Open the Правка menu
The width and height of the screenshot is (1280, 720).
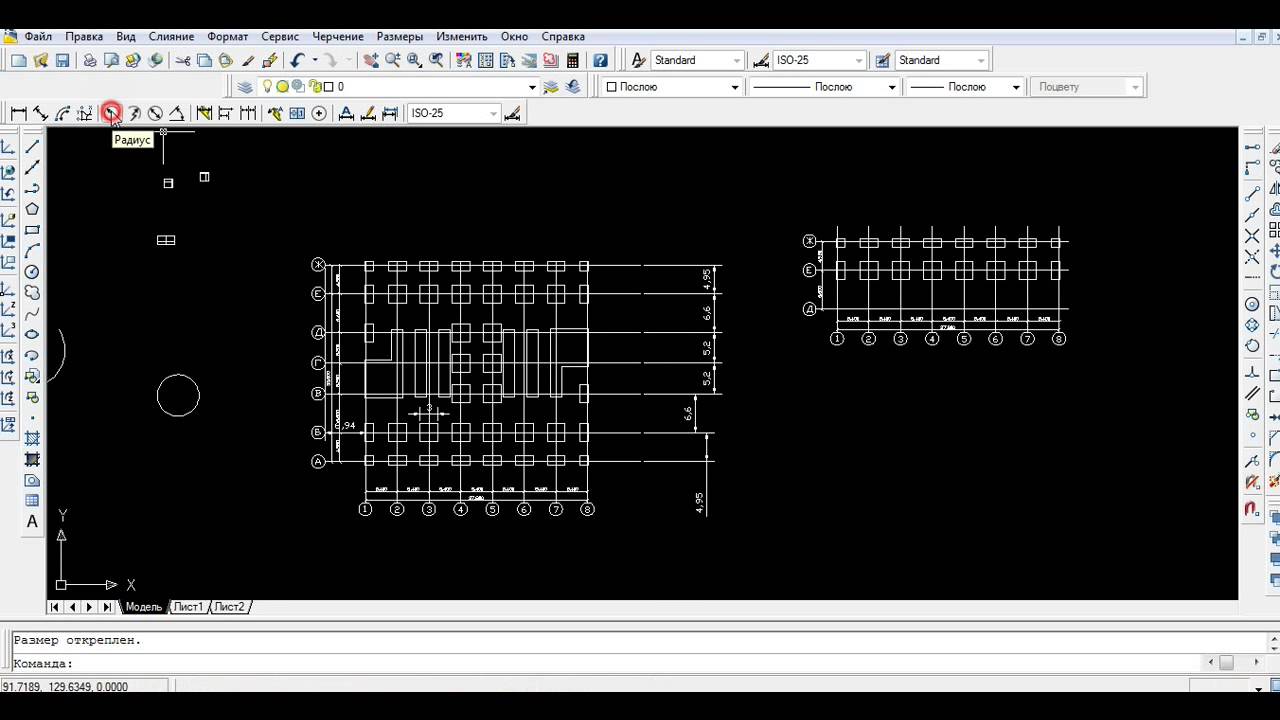84,36
